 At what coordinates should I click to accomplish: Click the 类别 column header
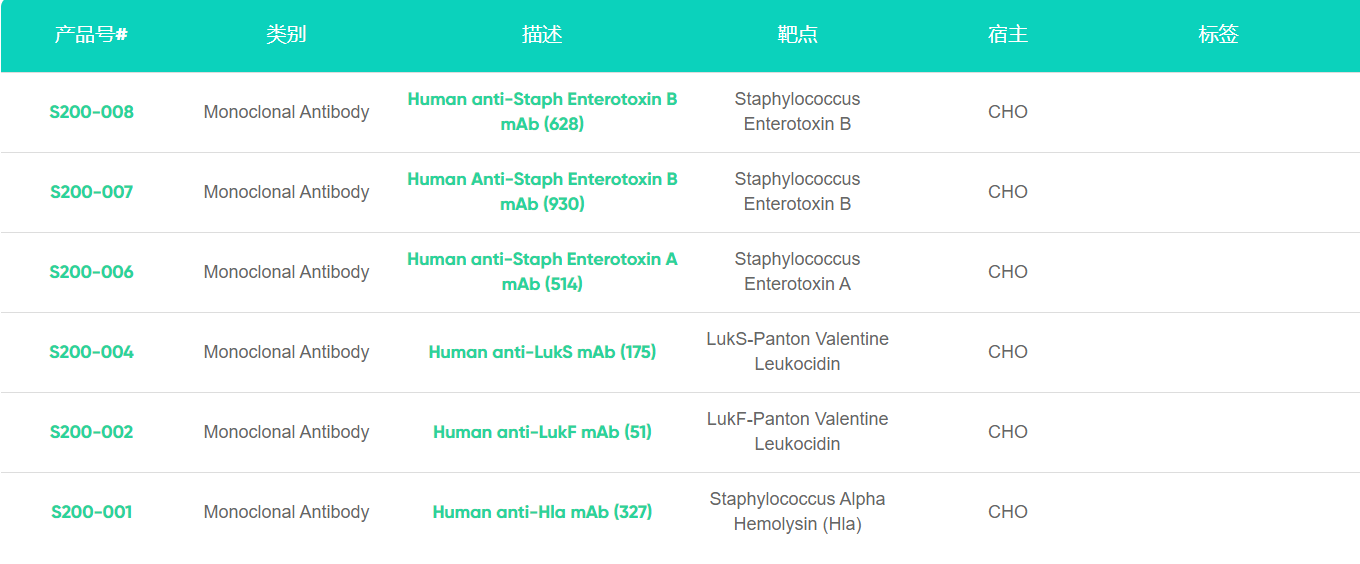(286, 35)
